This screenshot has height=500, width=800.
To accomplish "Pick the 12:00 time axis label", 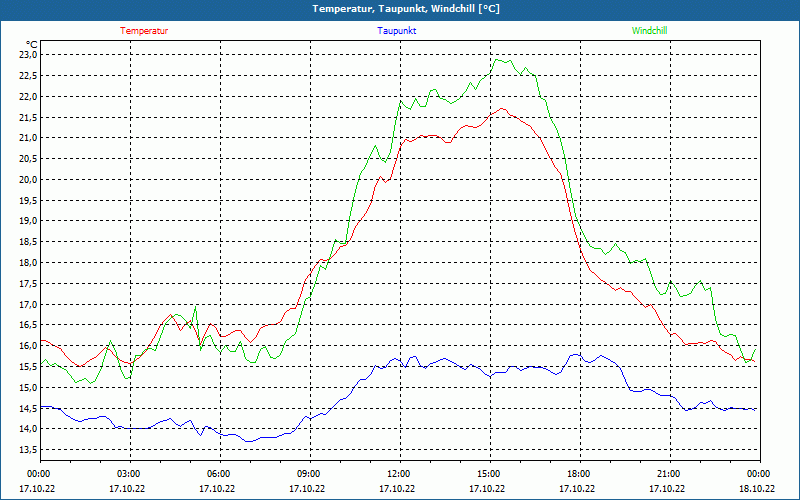I will point(399,474).
